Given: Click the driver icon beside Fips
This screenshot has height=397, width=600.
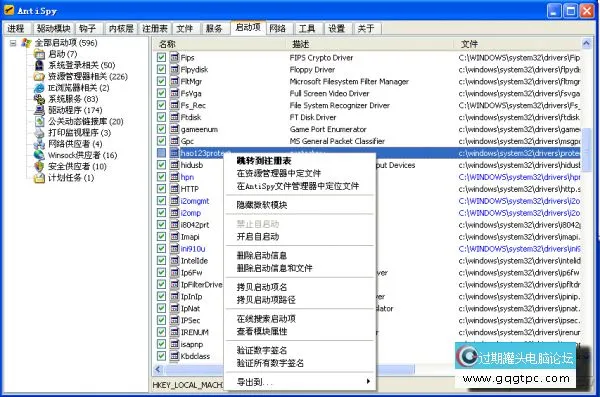Looking at the screenshot, I should click(x=174, y=57).
